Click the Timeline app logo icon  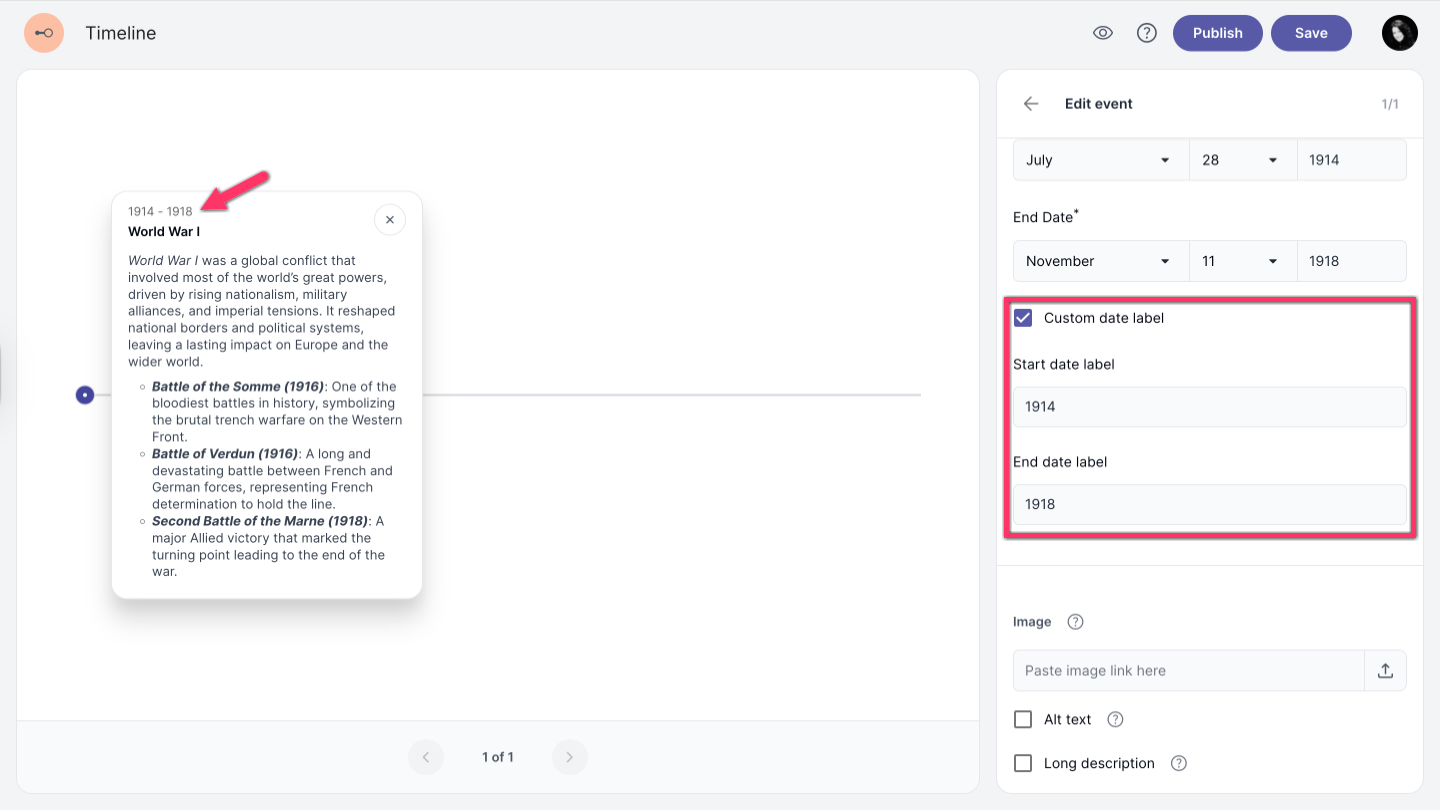44,33
